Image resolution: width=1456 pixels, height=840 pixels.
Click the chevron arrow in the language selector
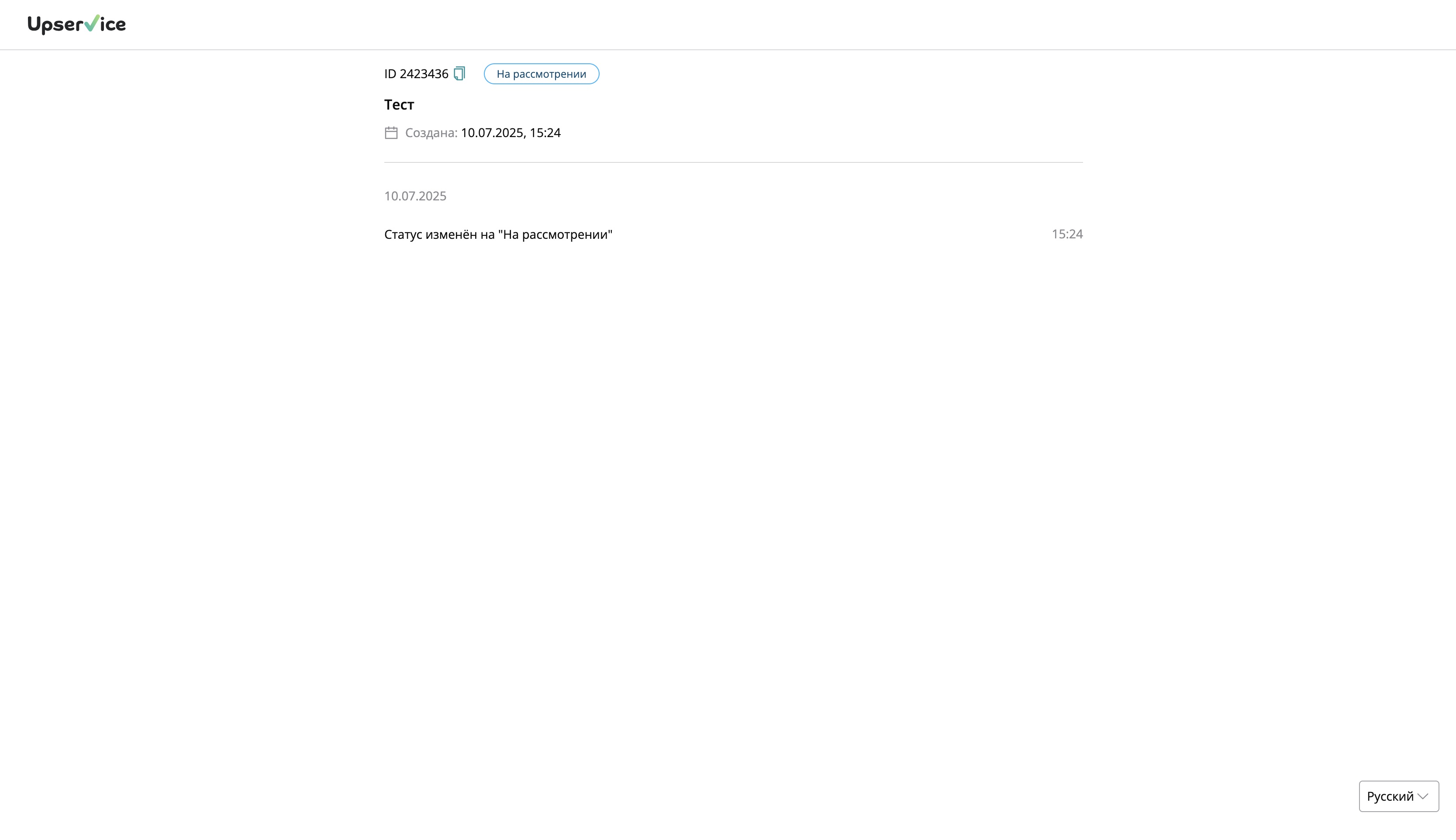click(1423, 796)
